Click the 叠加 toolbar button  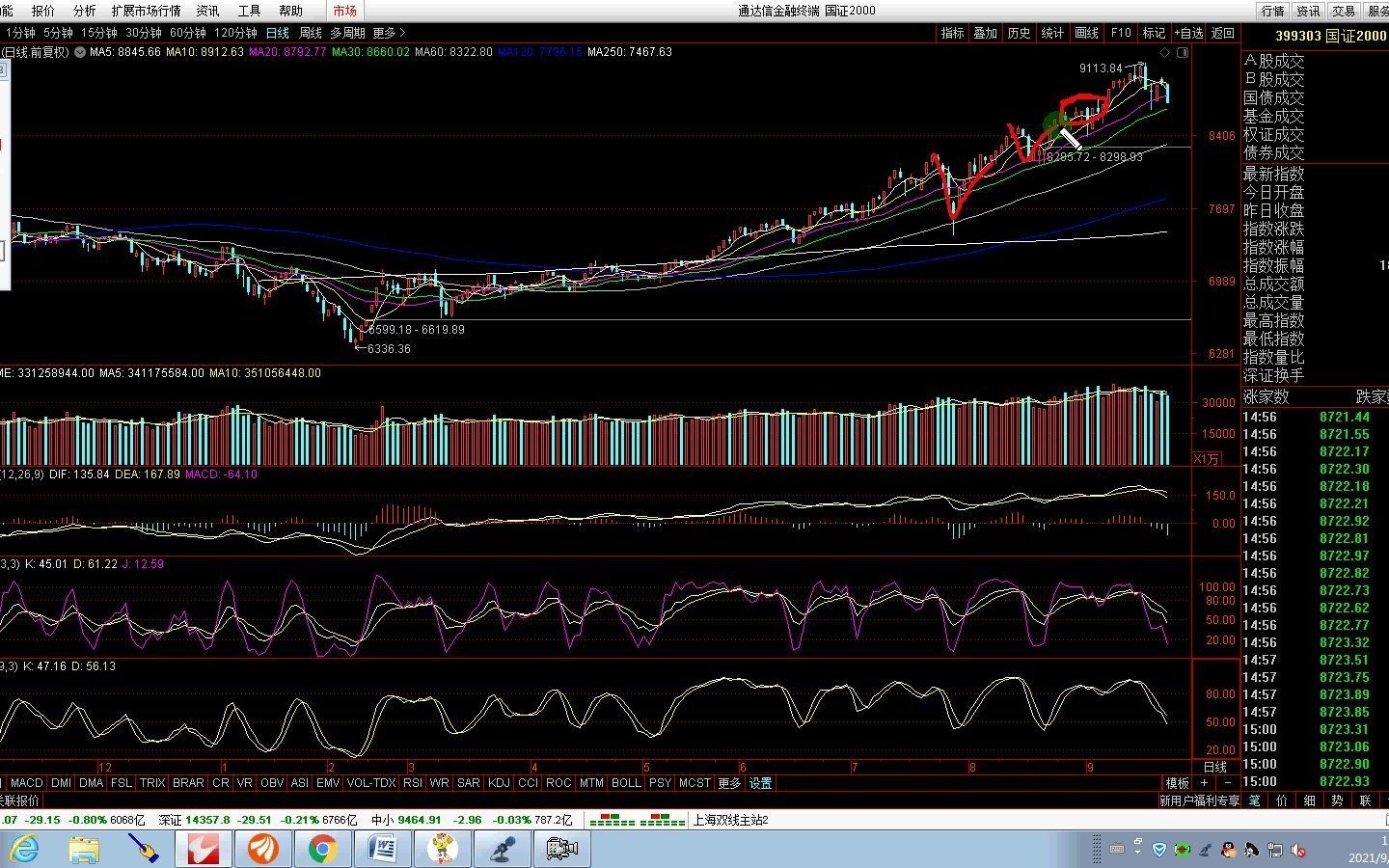986,33
